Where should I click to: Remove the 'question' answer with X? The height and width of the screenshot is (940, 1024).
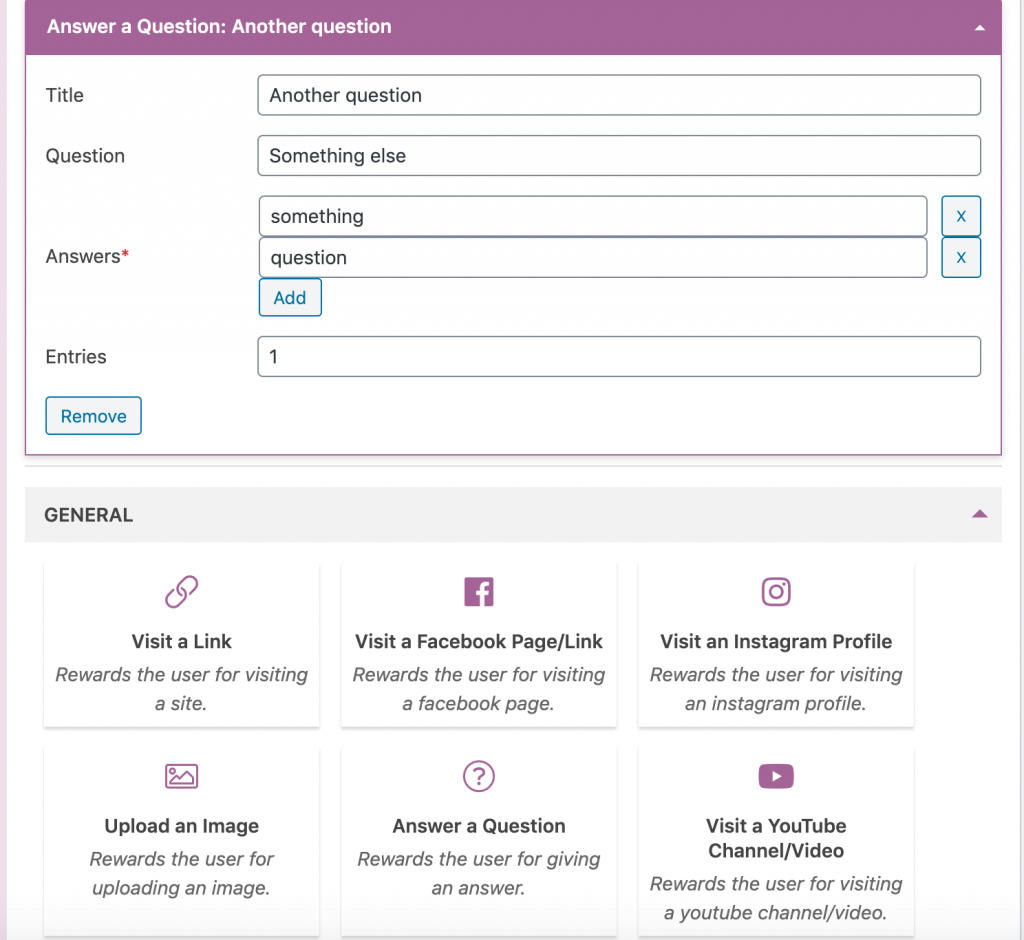(x=961, y=257)
